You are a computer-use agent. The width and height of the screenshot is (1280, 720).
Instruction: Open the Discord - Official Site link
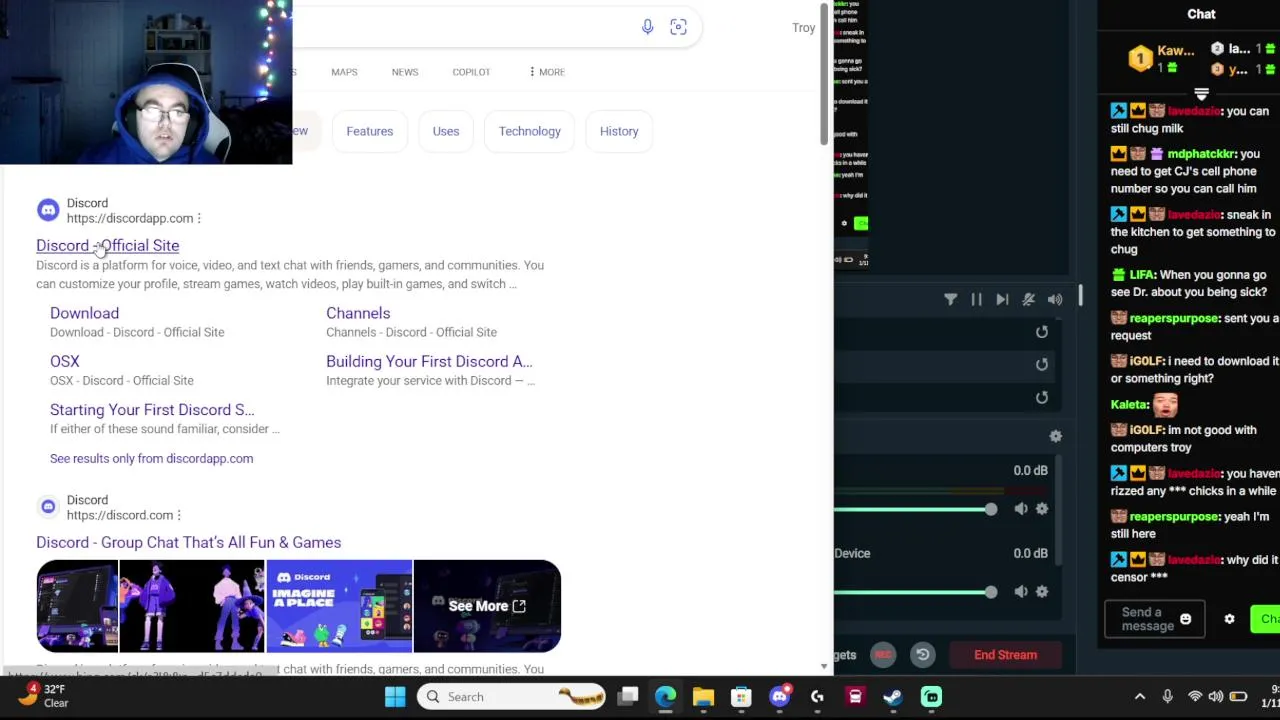[108, 245]
